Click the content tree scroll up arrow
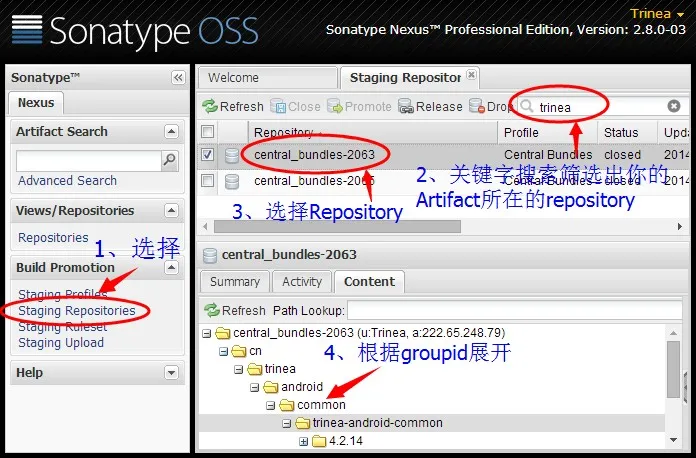 click(673, 333)
